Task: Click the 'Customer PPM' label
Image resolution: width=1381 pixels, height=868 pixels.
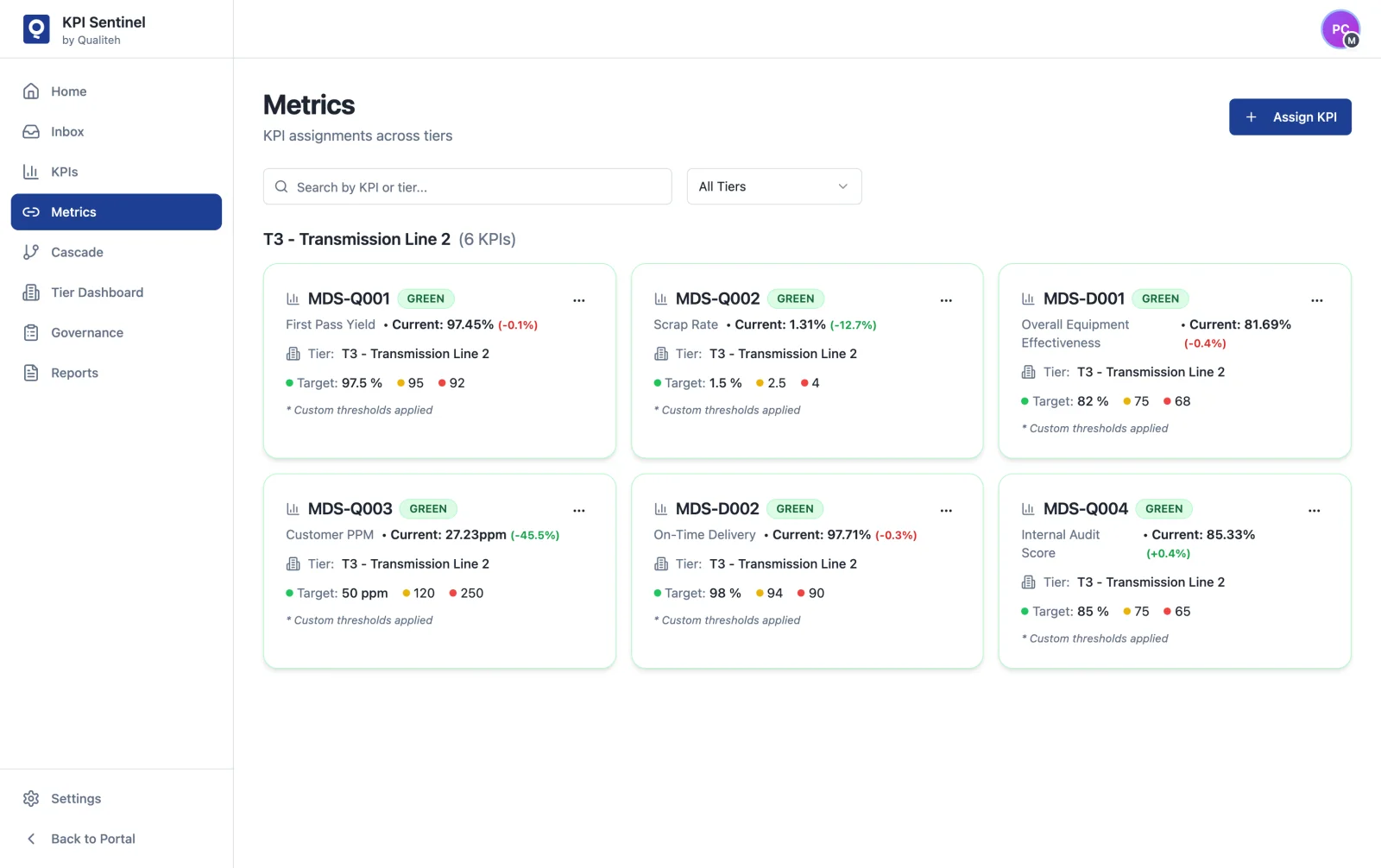Action: [330, 535]
